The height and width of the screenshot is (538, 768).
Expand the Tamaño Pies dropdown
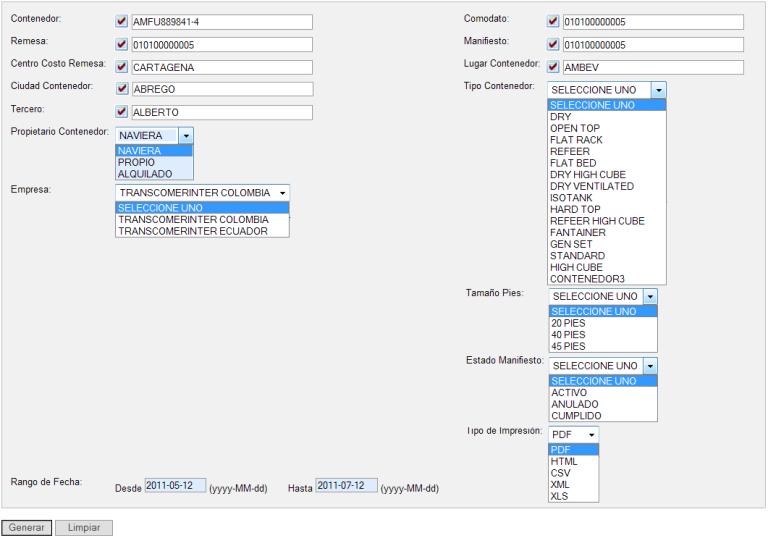point(650,297)
